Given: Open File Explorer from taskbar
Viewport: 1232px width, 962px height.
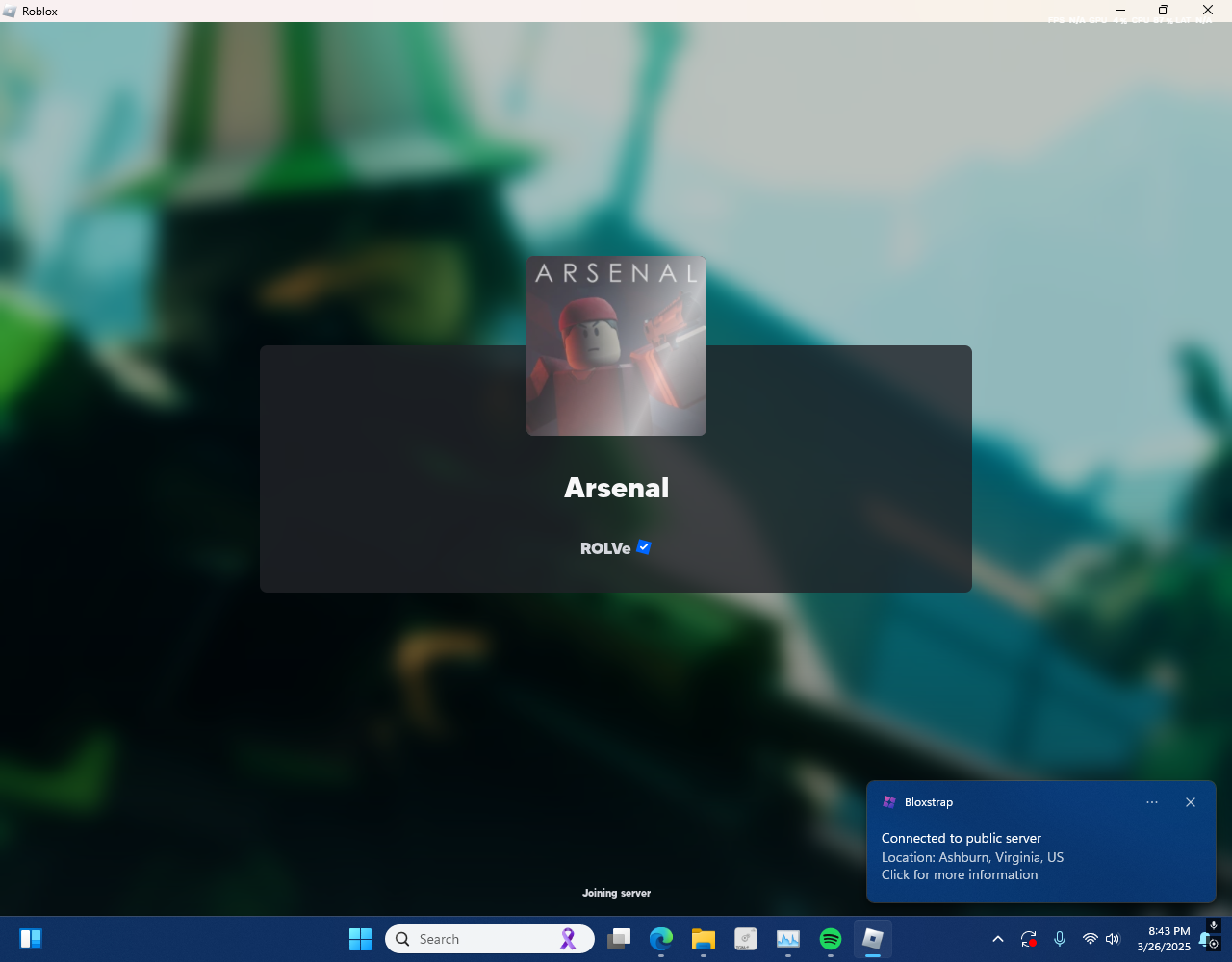Looking at the screenshot, I should pos(704,939).
